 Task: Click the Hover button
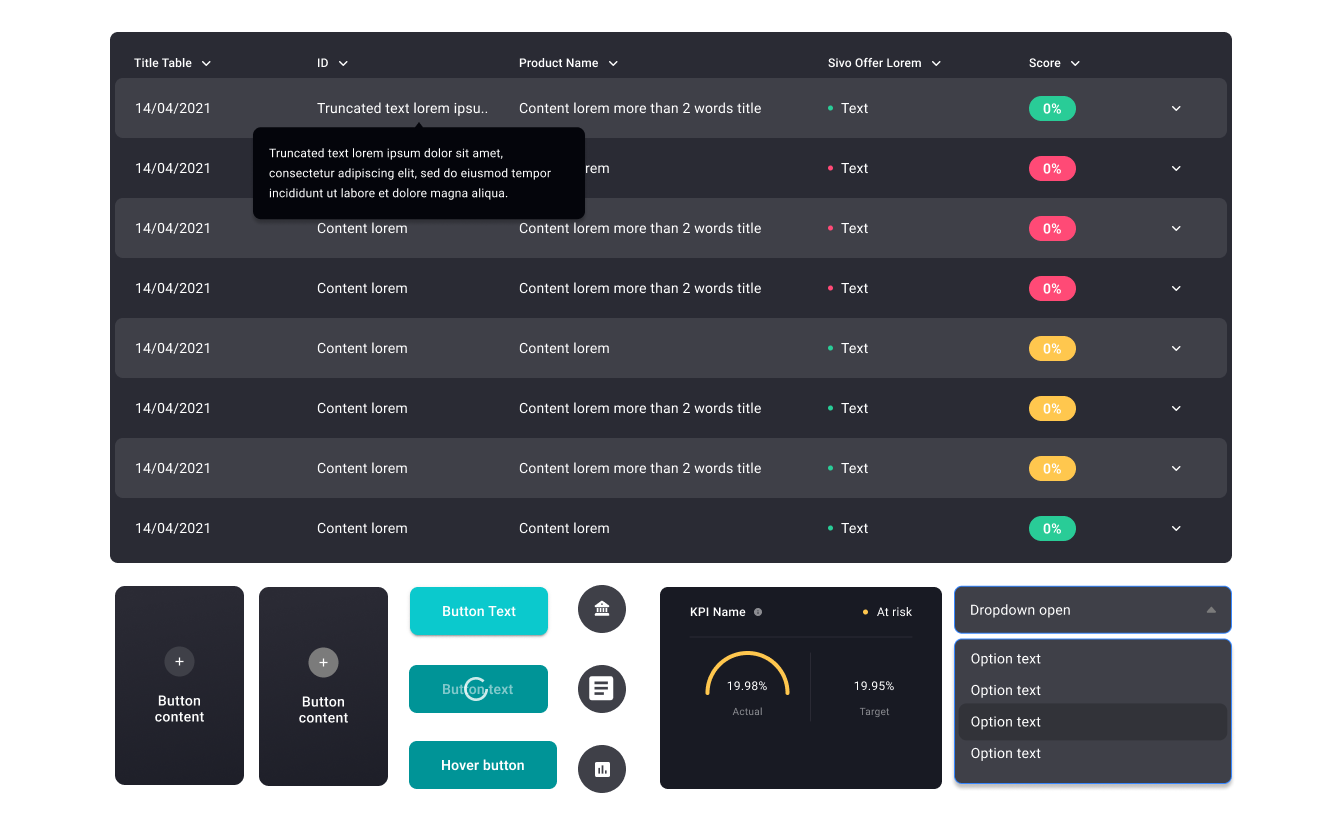point(483,765)
